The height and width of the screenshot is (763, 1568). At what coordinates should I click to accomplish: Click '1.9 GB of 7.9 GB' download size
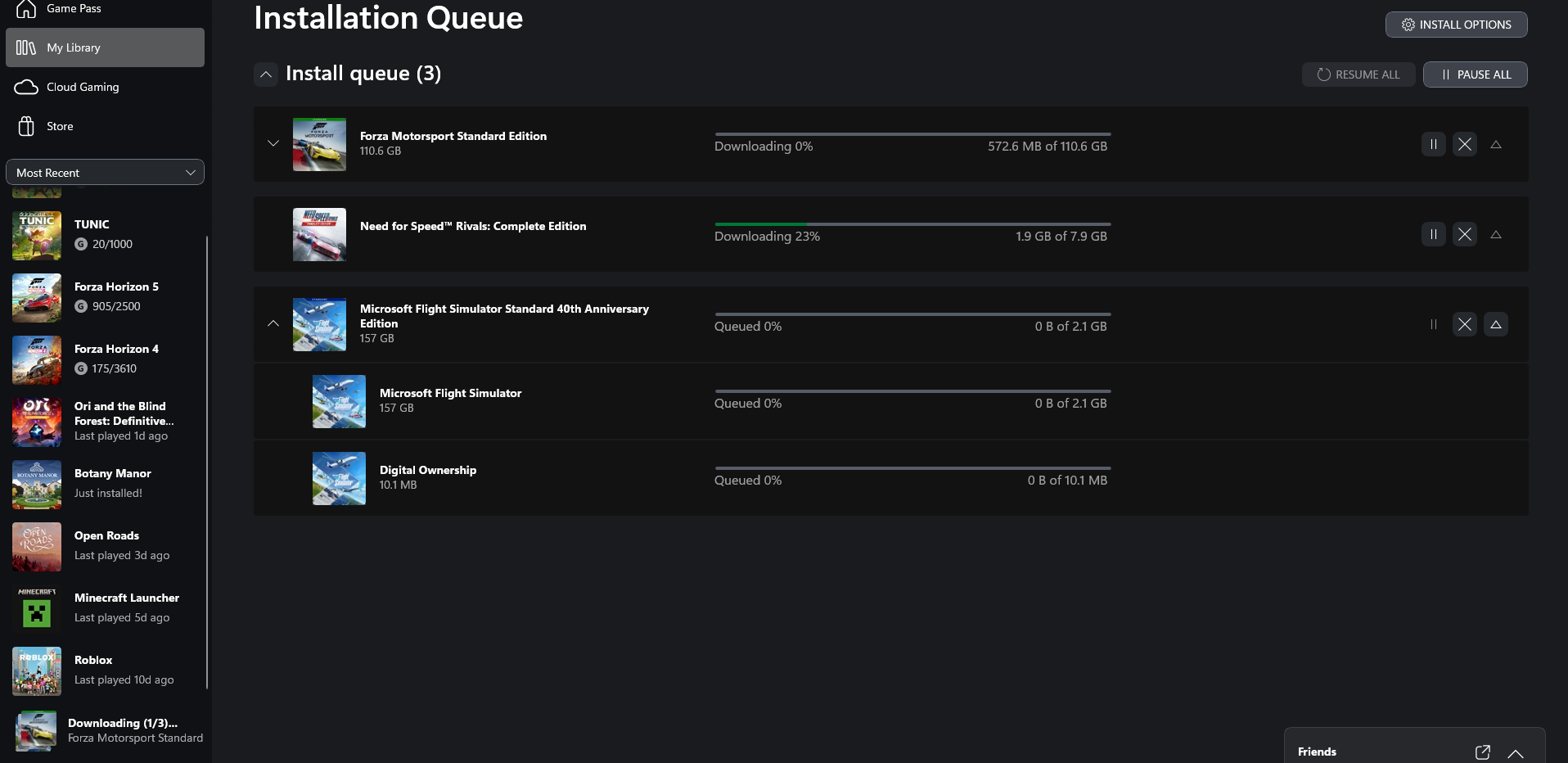[x=1061, y=237]
